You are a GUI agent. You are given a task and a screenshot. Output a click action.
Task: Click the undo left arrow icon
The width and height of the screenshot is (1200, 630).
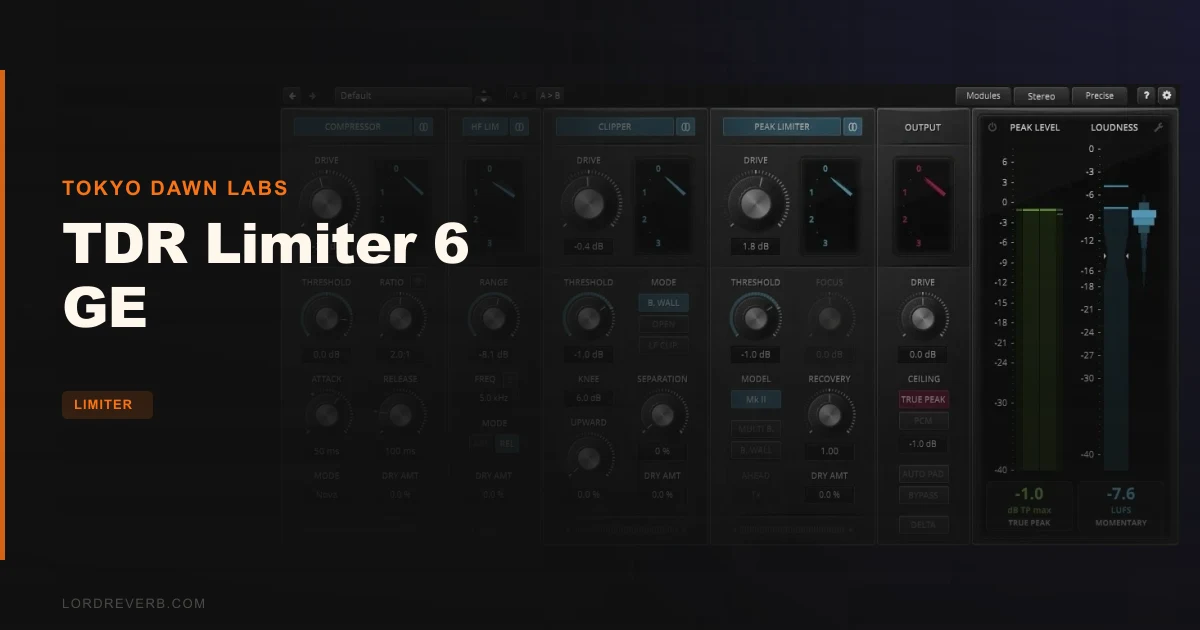[x=292, y=96]
